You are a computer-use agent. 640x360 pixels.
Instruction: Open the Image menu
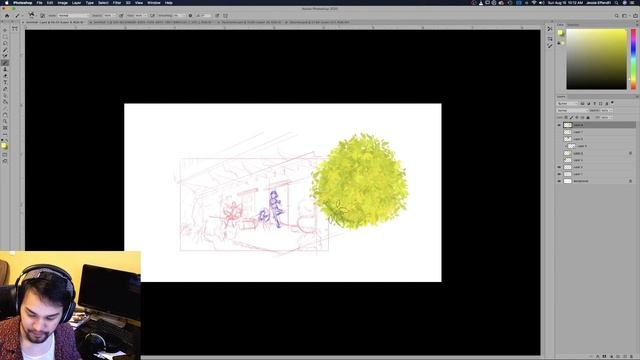tap(62, 2)
